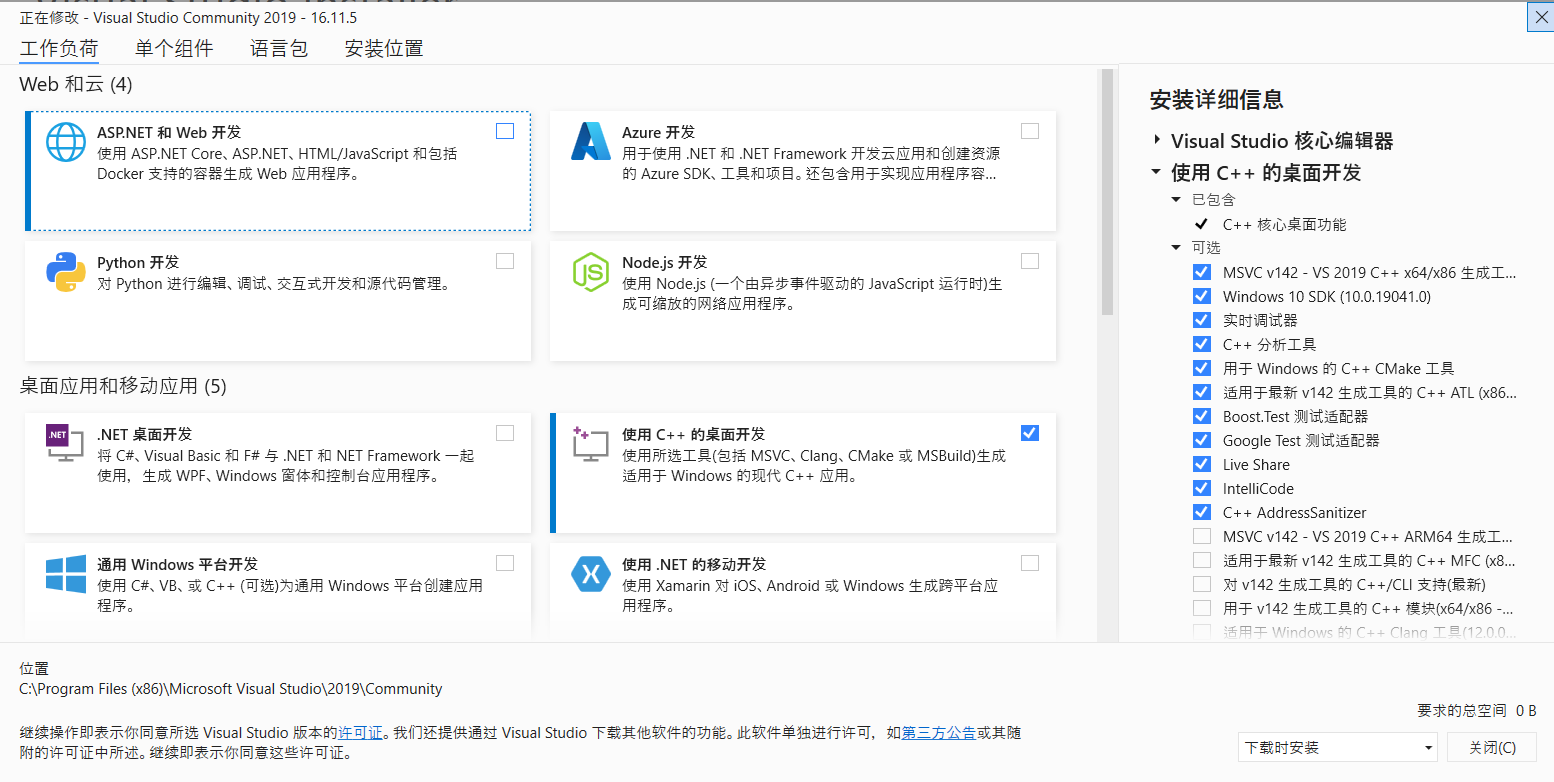Click the install path C:\Program Files (x86) text
The width and height of the screenshot is (1554, 782).
pyautogui.click(x=231, y=689)
